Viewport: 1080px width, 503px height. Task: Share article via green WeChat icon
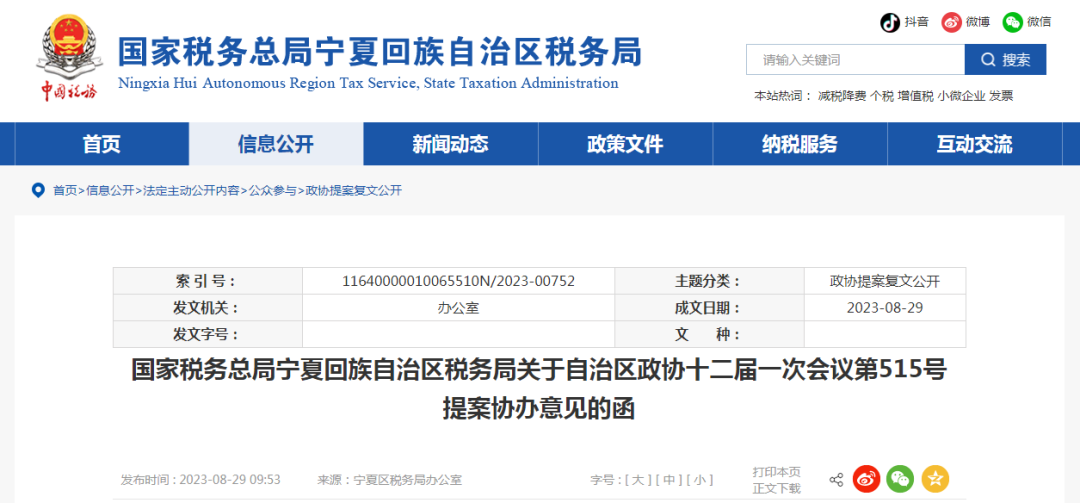[x=900, y=480]
